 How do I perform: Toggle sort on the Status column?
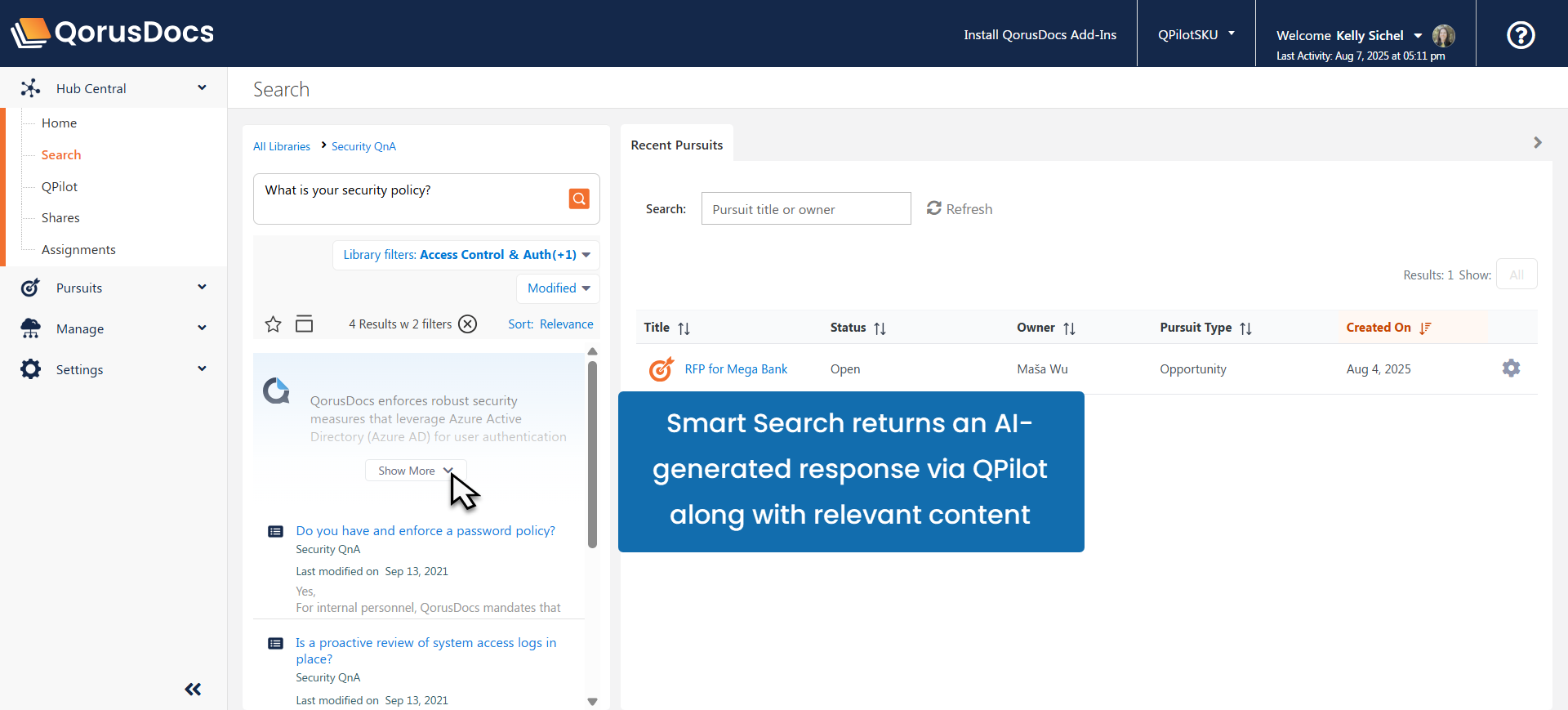point(880,328)
